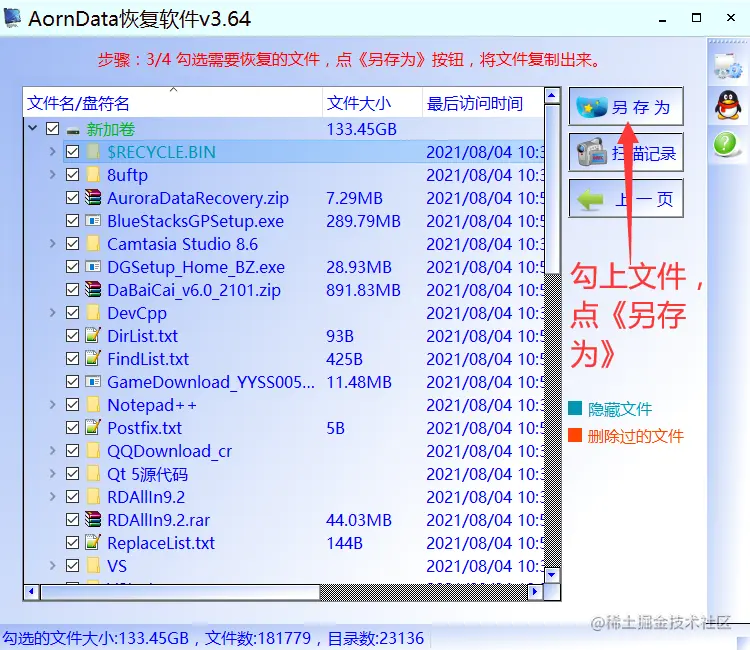
Task: Toggle checkbox for DaBaiCai_v6.0_2101.zip
Action: click(x=73, y=289)
